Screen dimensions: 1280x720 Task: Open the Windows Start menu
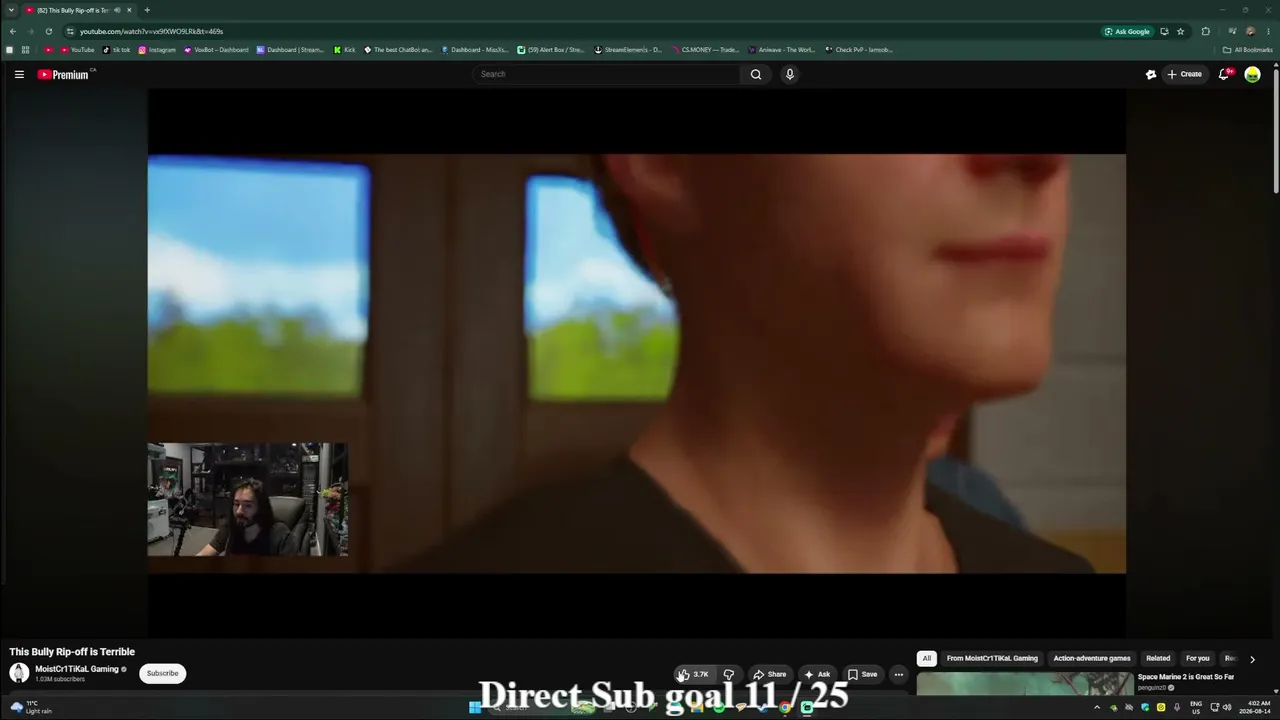coord(475,708)
